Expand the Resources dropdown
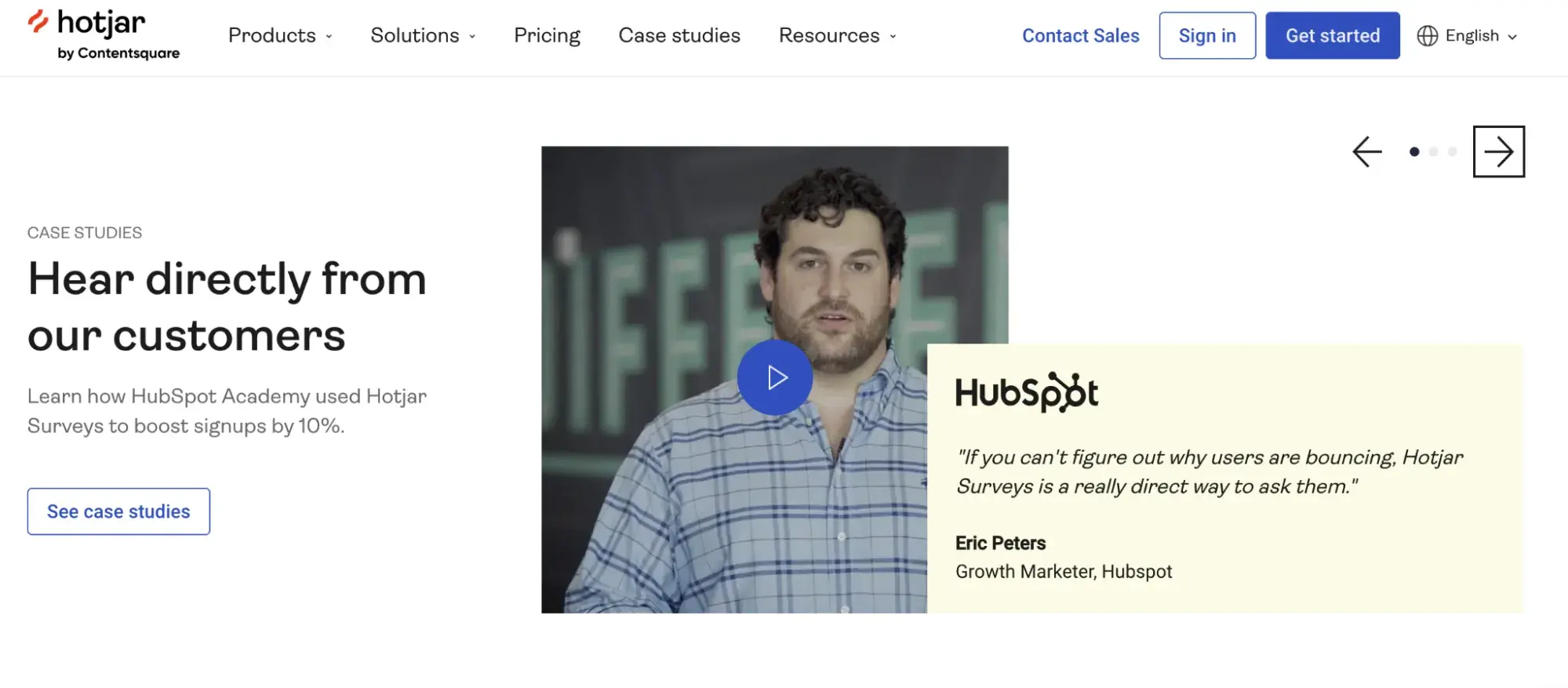Screen dimensions: 1568x688 (837, 35)
